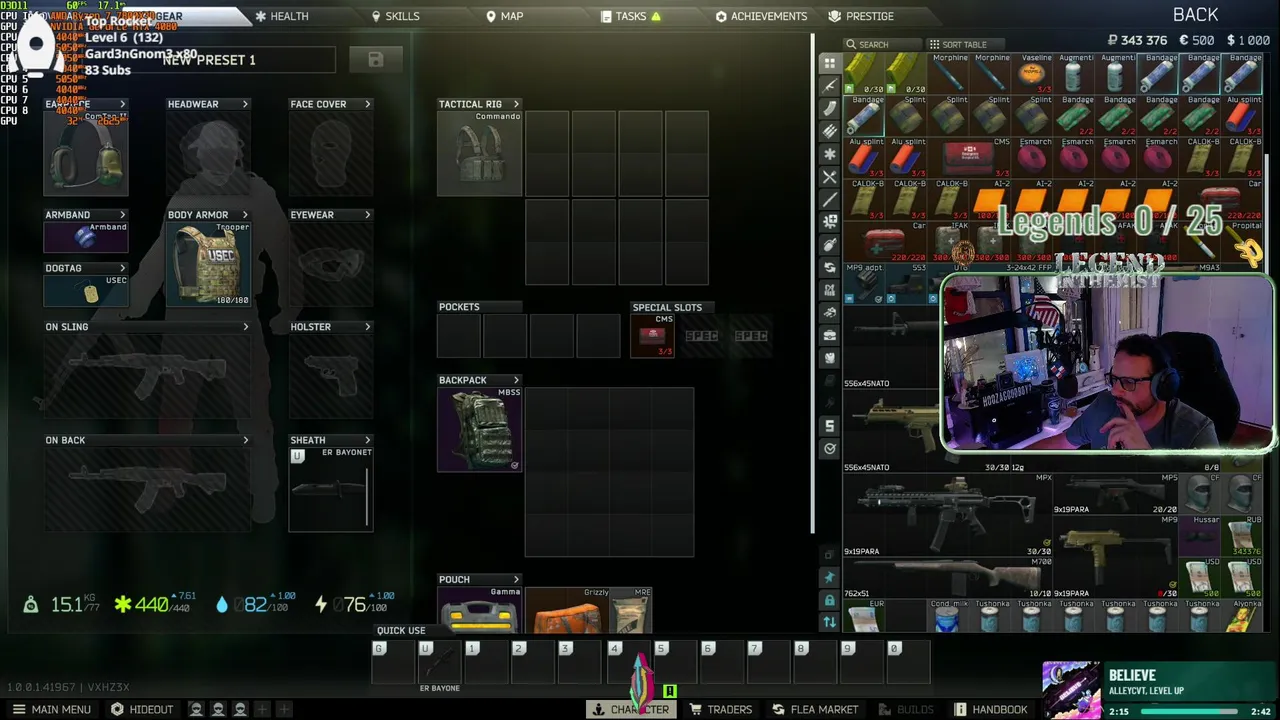Expand Holster slot options arrow
The height and width of the screenshot is (720, 1280).
click(367, 327)
